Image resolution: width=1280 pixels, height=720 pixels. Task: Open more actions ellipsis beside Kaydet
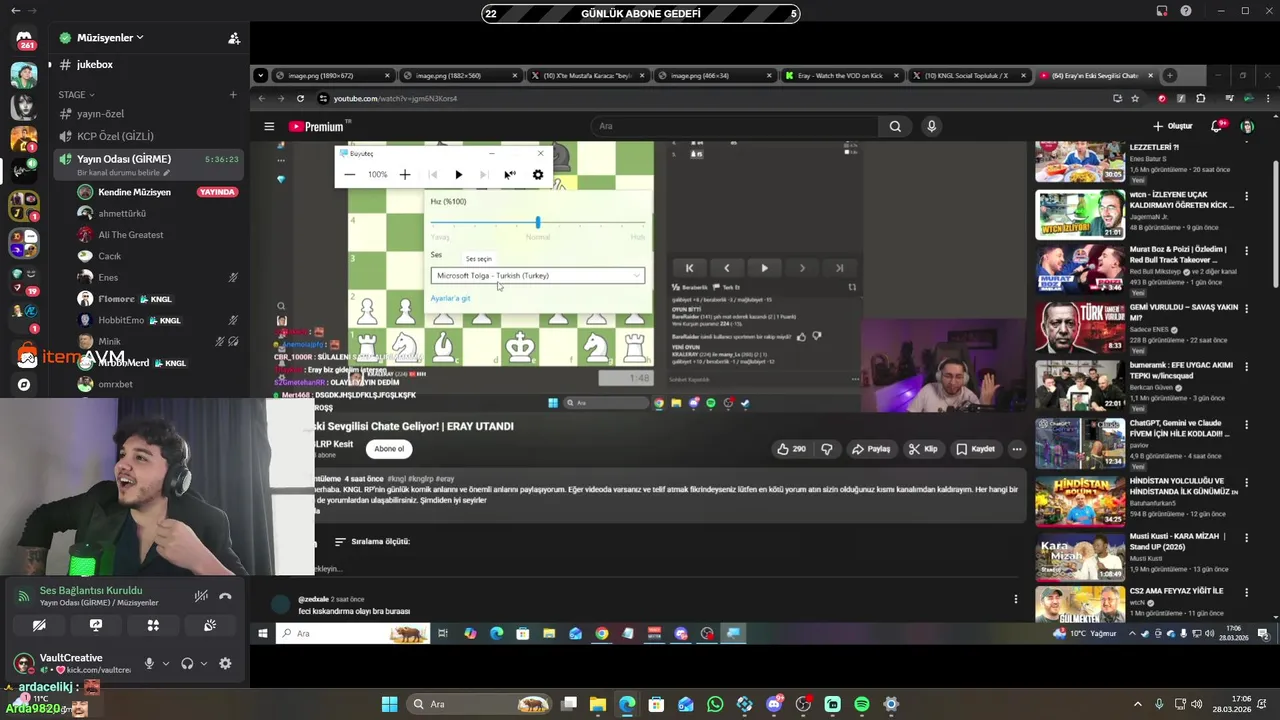click(1016, 449)
